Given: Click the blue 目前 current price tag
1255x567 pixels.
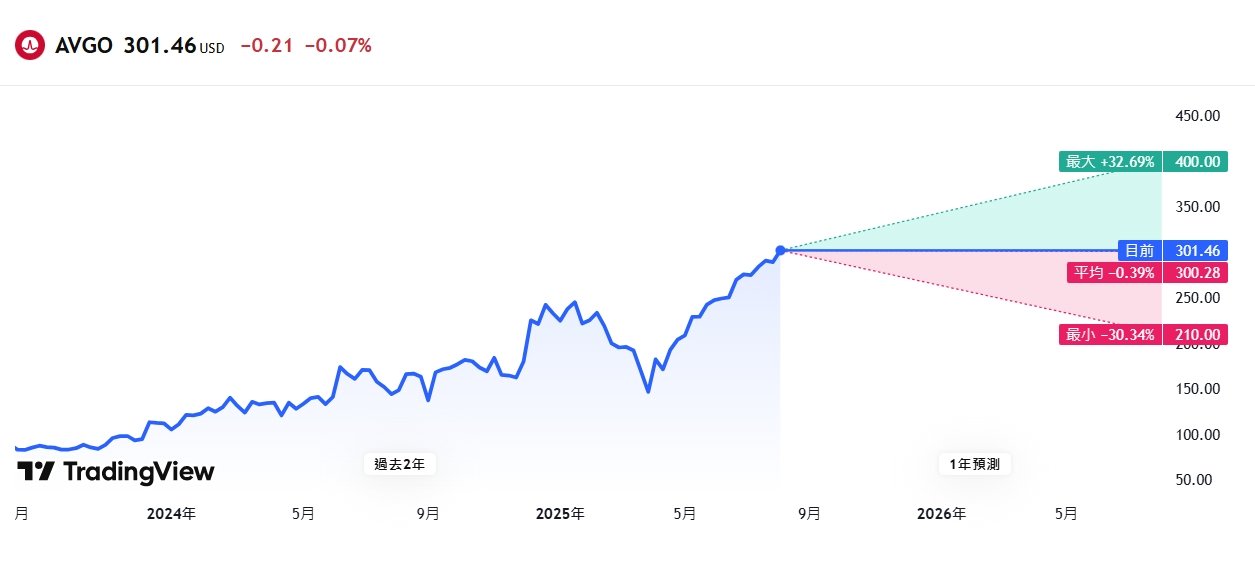Looking at the screenshot, I should point(1139,250).
